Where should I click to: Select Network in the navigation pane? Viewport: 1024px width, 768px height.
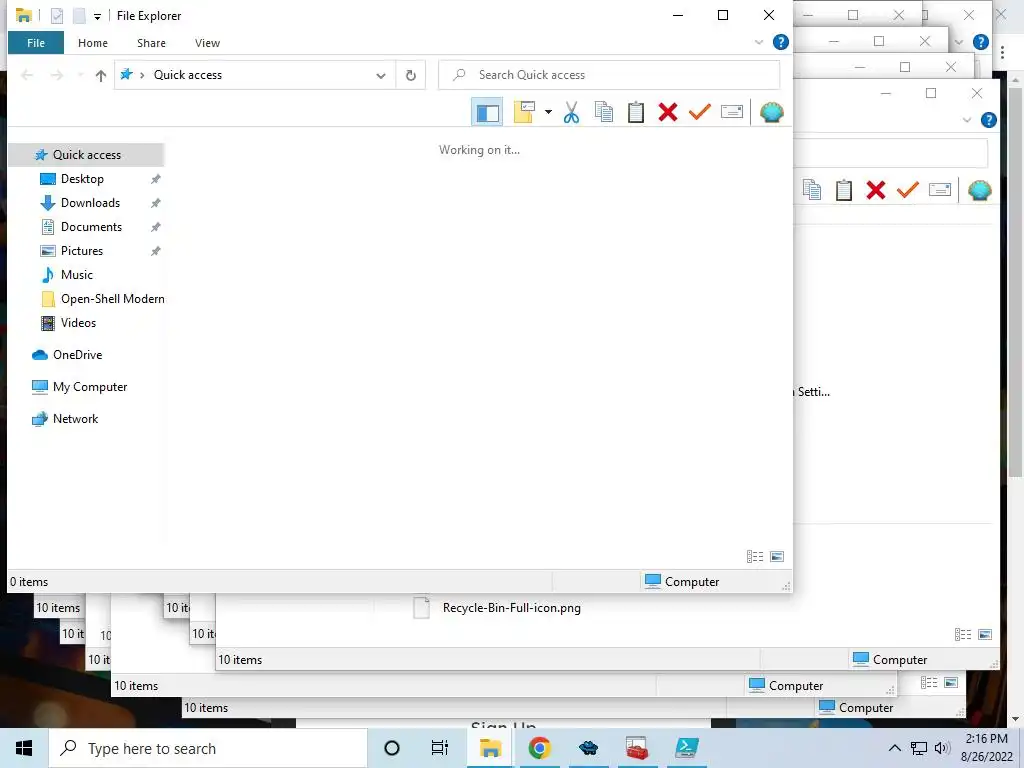[75, 419]
